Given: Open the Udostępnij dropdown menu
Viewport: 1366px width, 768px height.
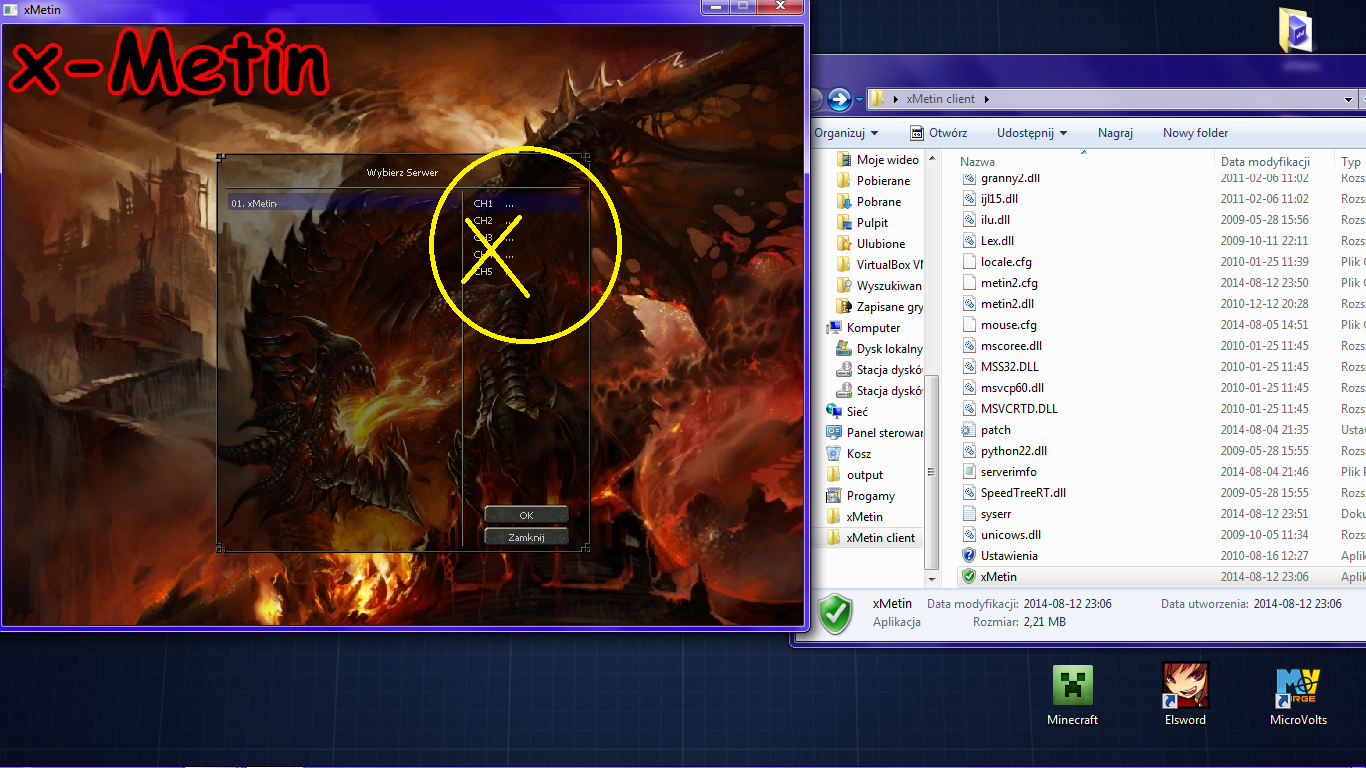Looking at the screenshot, I should [1032, 133].
